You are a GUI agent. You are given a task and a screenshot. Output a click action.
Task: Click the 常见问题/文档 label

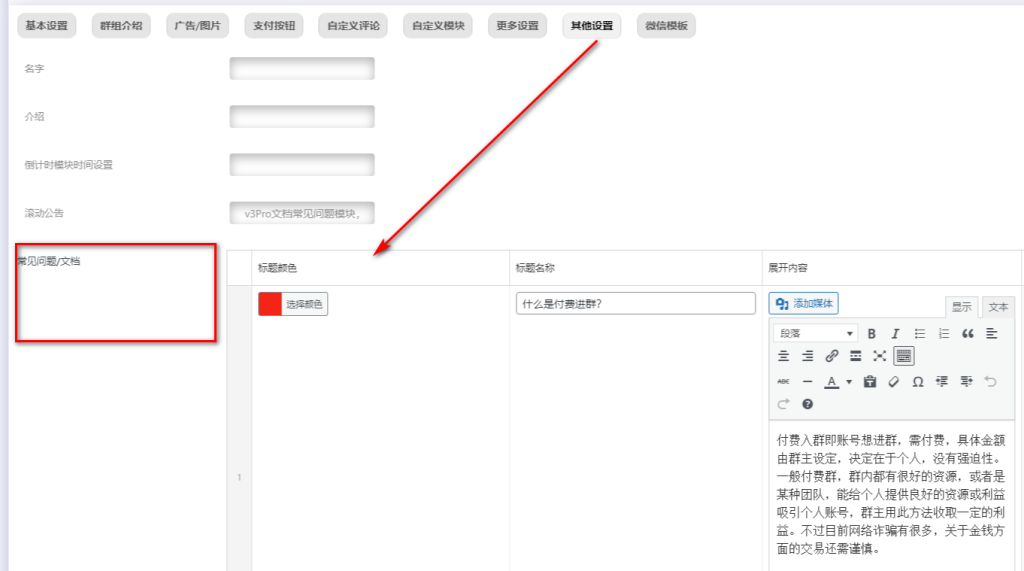point(49,261)
